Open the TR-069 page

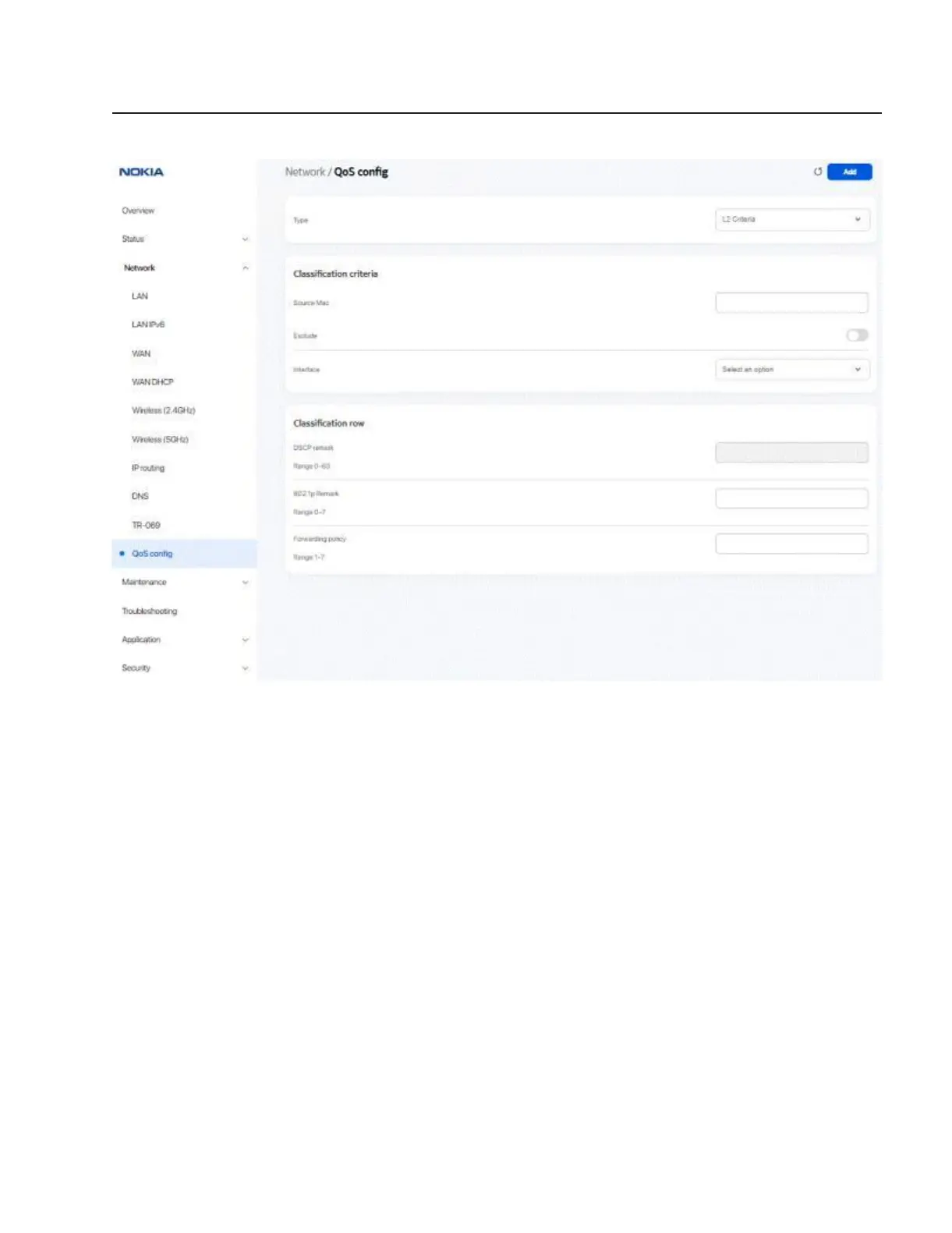tap(146, 525)
